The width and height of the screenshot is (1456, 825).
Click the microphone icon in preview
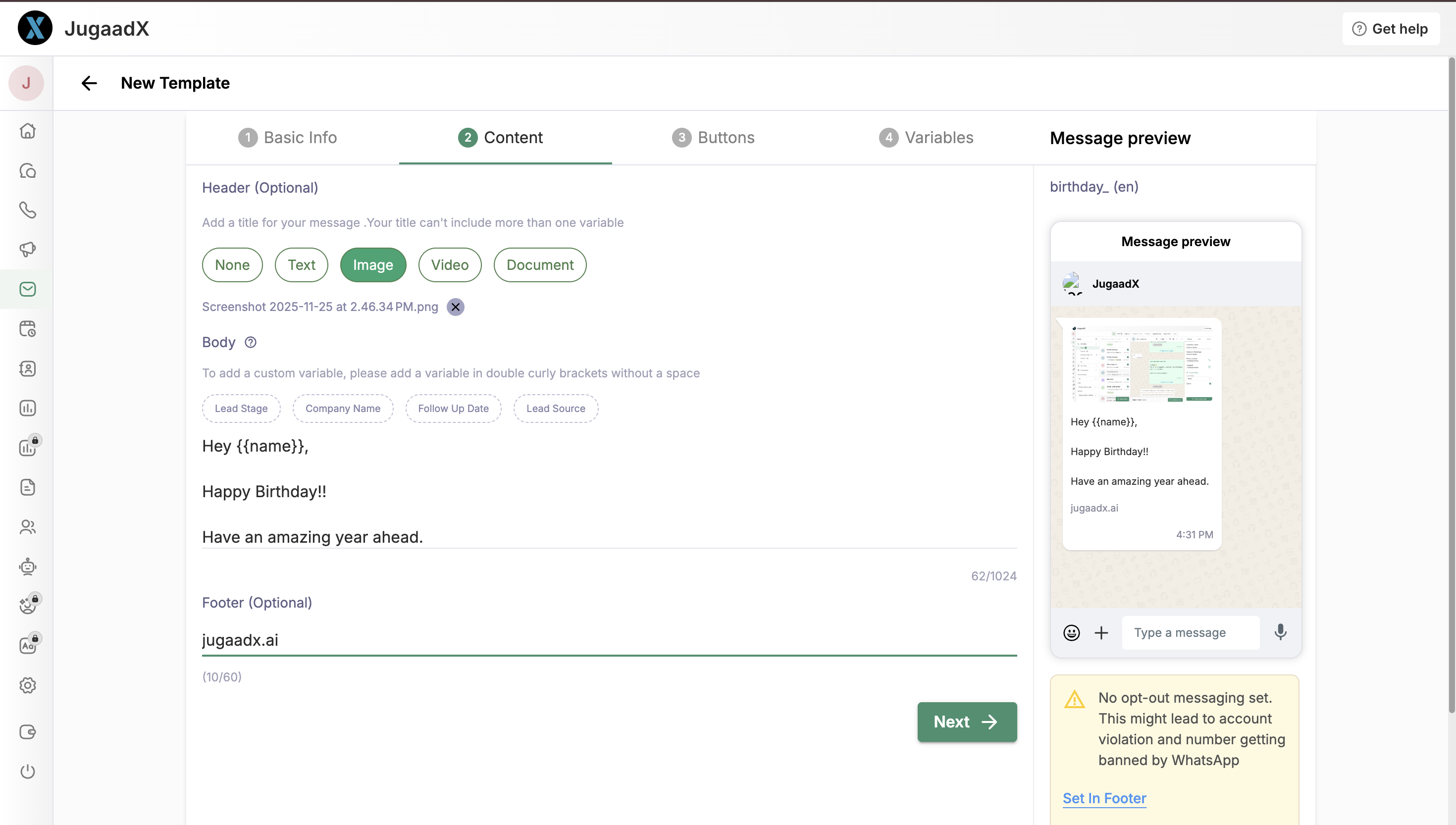tap(1280, 632)
